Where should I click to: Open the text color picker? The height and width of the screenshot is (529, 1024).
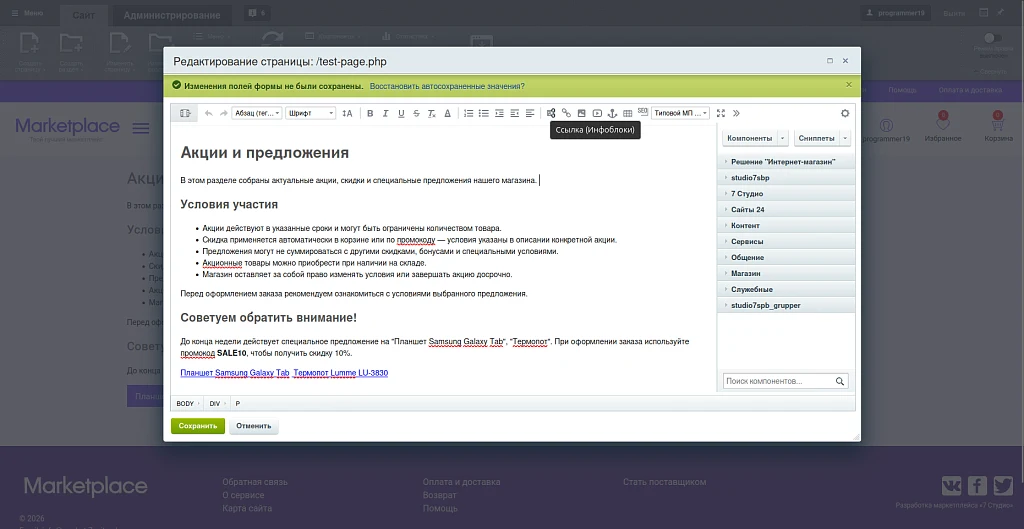[x=447, y=113]
